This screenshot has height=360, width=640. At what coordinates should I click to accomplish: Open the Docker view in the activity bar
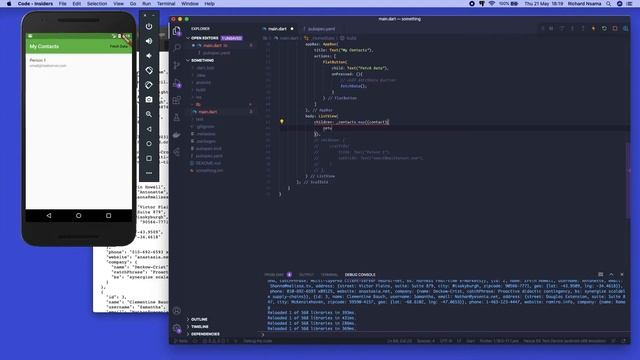(x=177, y=135)
